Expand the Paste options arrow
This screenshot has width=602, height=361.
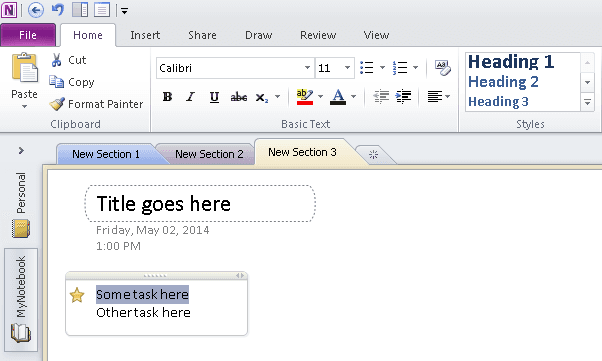coord(25,106)
